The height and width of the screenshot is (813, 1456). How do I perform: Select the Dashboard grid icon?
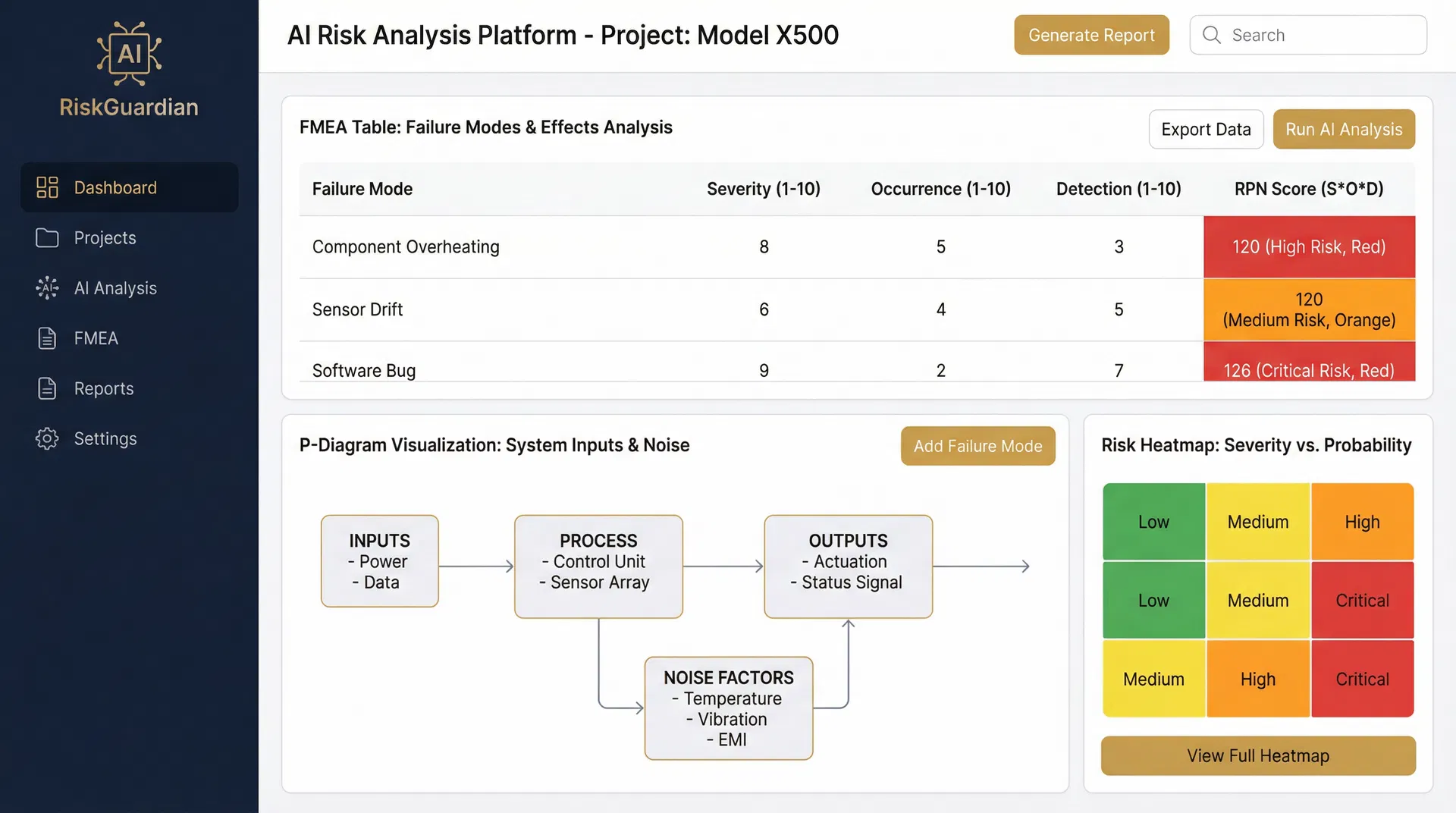(x=46, y=187)
